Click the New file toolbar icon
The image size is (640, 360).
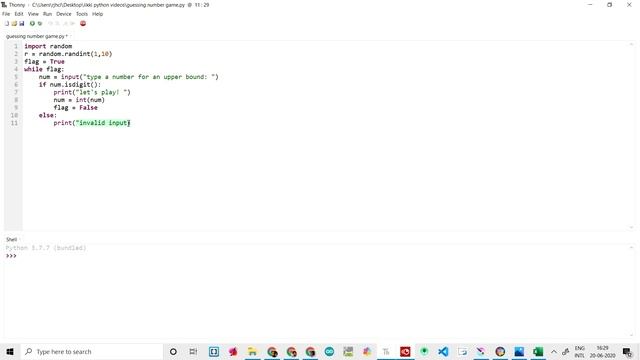pyautogui.click(x=7, y=23)
